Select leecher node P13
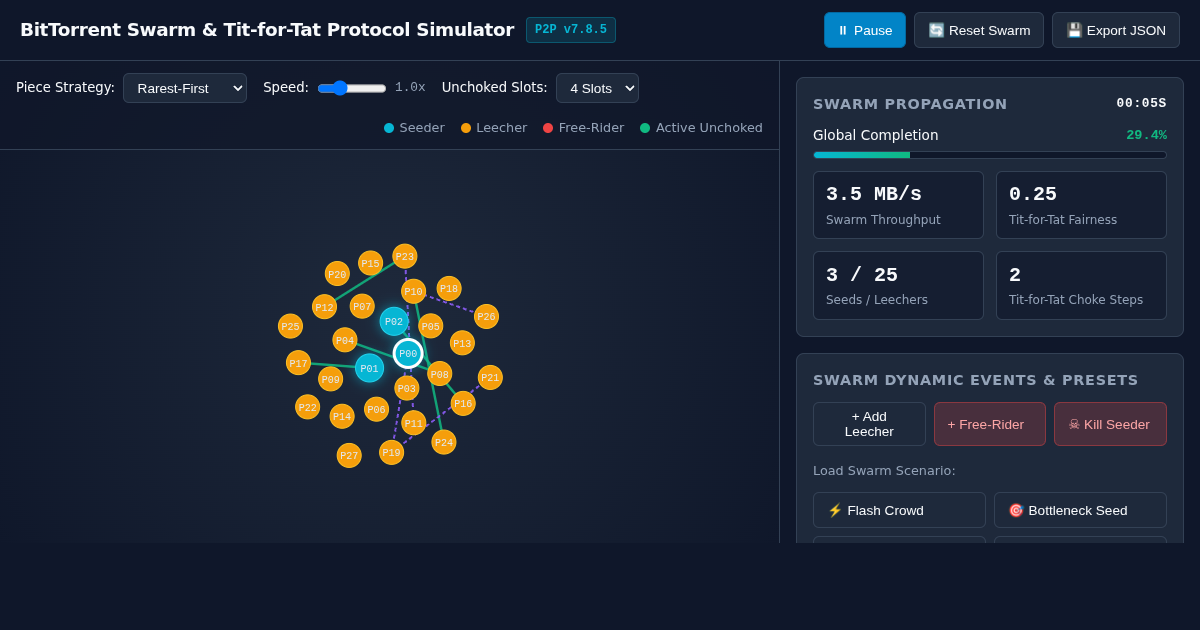 point(462,343)
